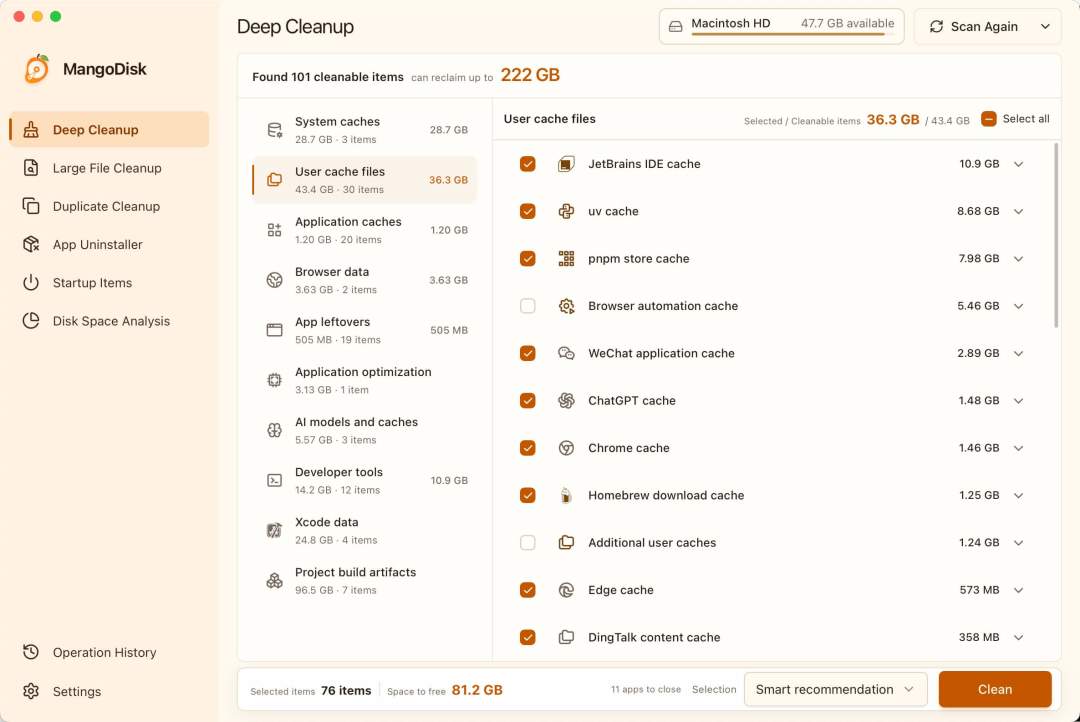
Task: Click the AI models and caches brain icon
Action: [274, 430]
